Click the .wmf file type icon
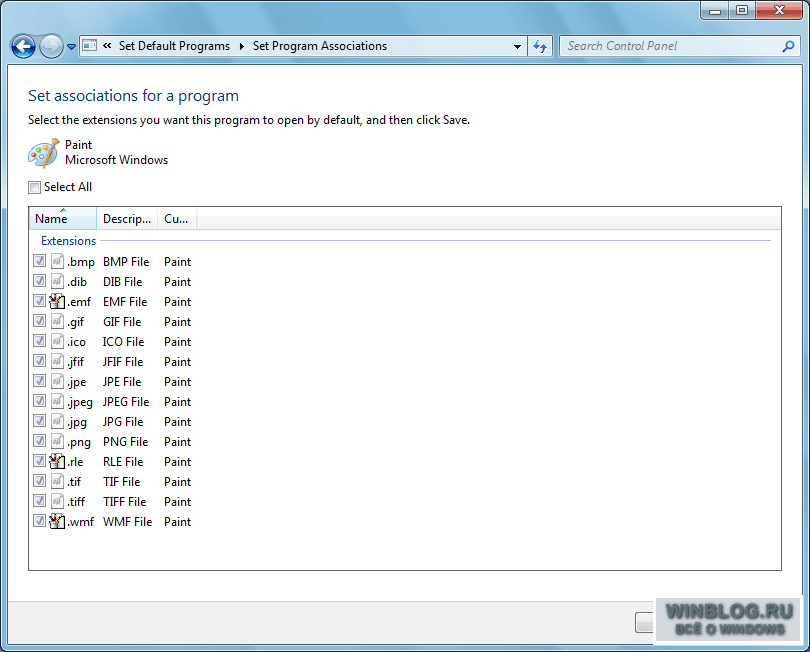The image size is (810, 652). [x=57, y=521]
